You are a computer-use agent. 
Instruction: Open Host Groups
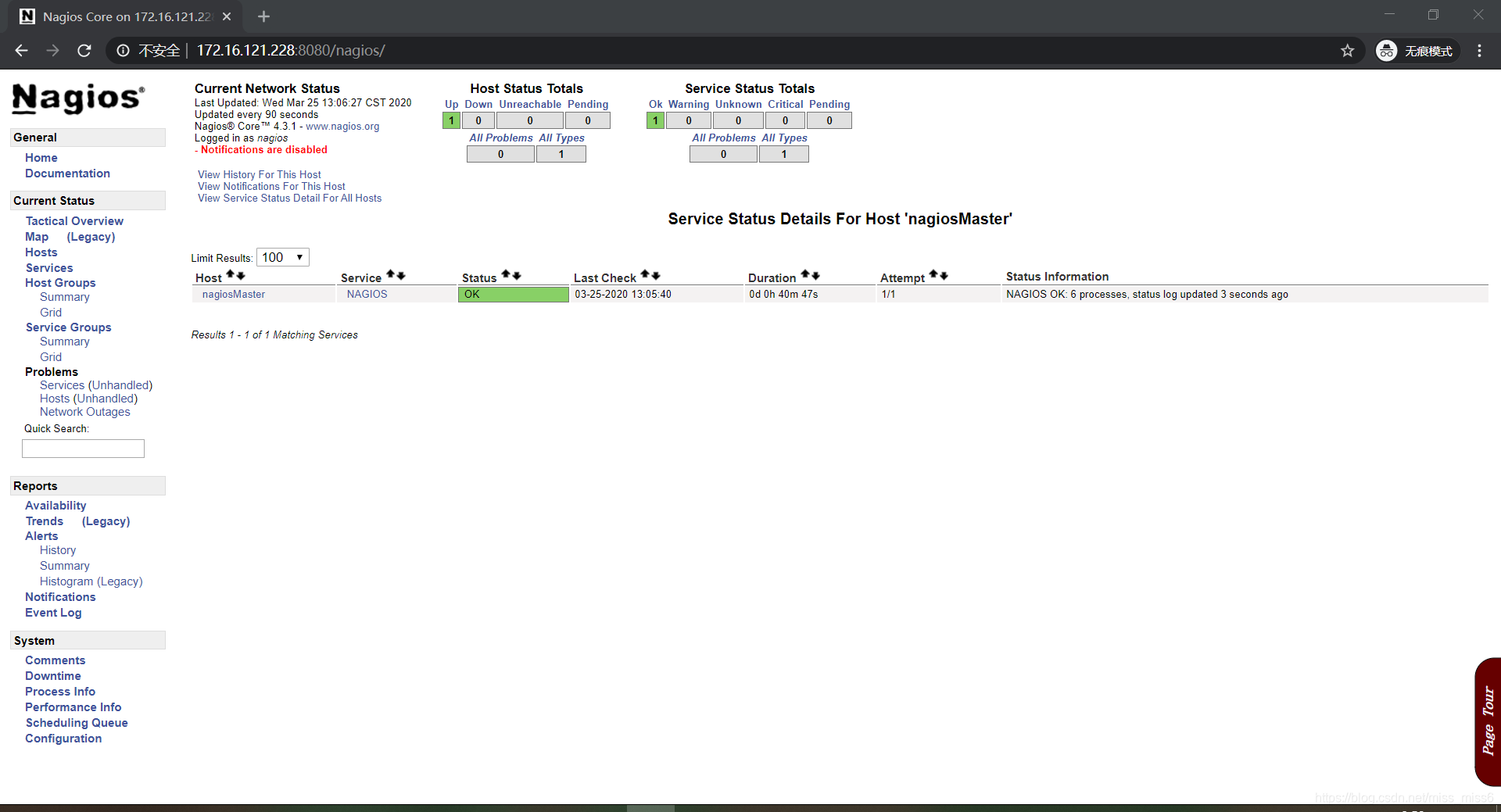click(x=60, y=283)
